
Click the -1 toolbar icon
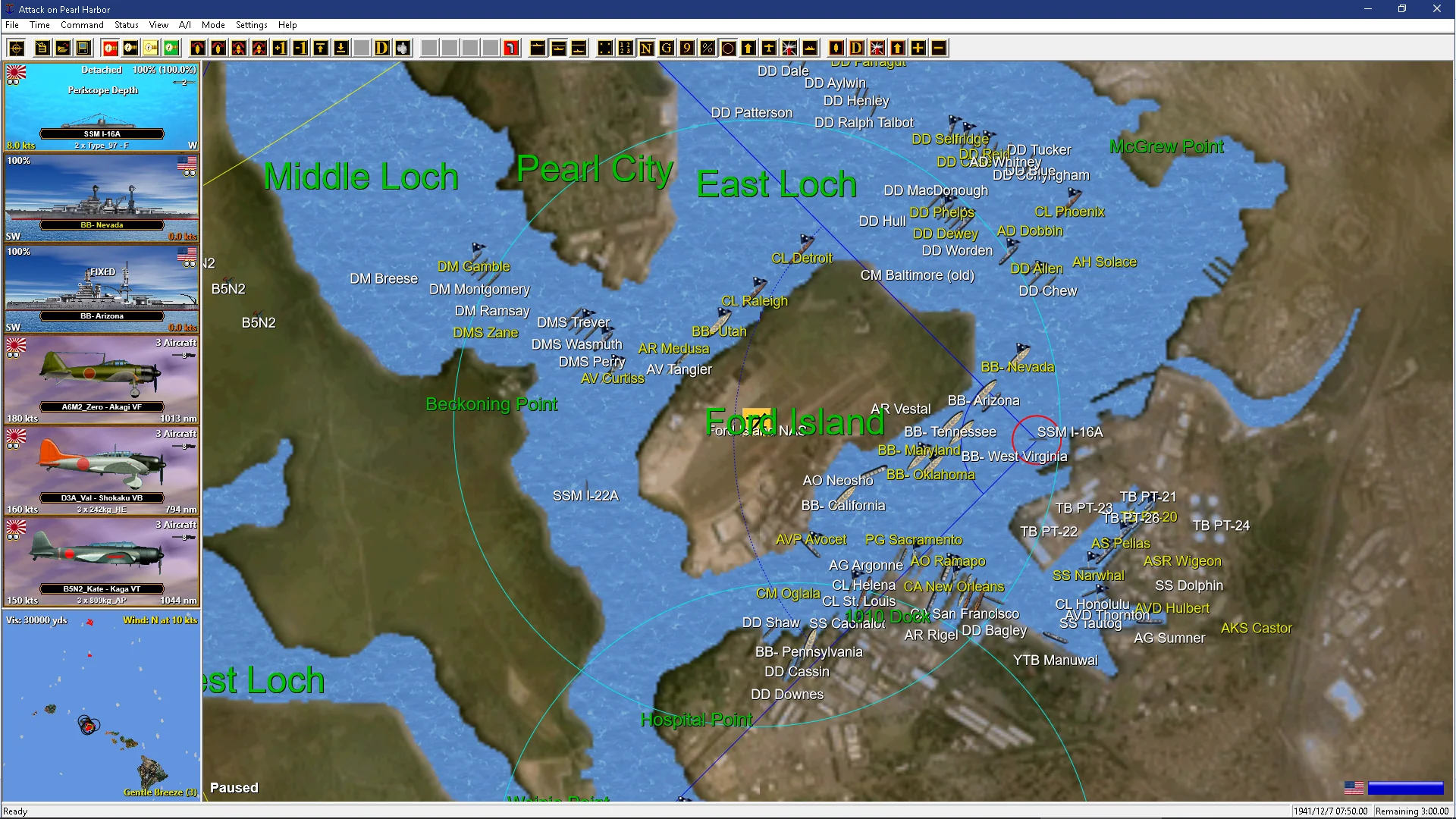coord(300,49)
